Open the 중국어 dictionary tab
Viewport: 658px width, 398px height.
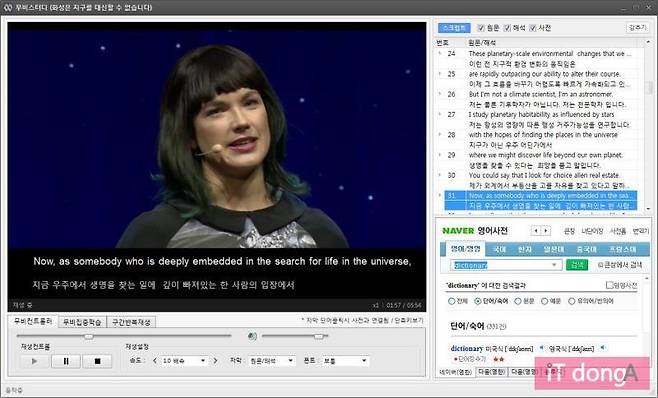(x=587, y=249)
